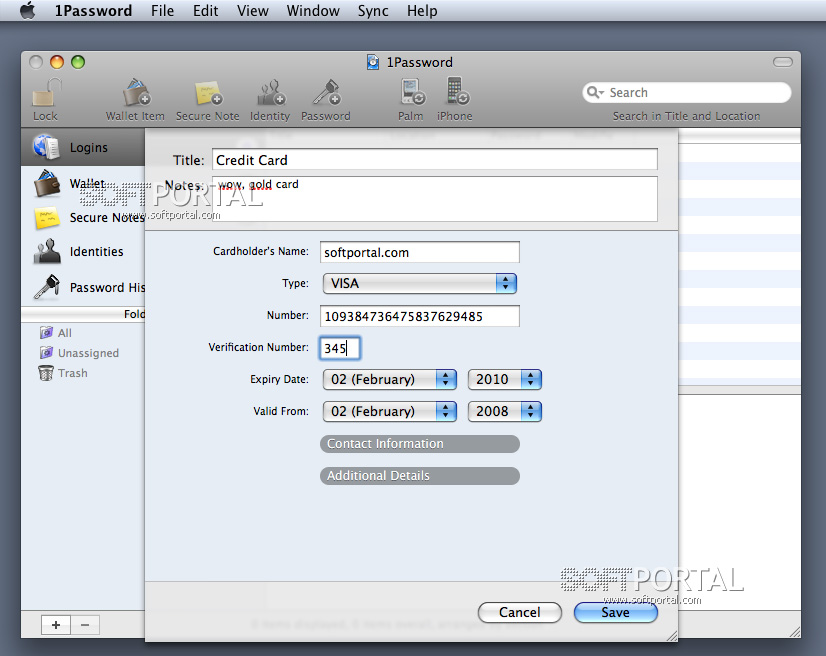The width and height of the screenshot is (826, 656).
Task: Open the Edit menu
Action: 205,11
